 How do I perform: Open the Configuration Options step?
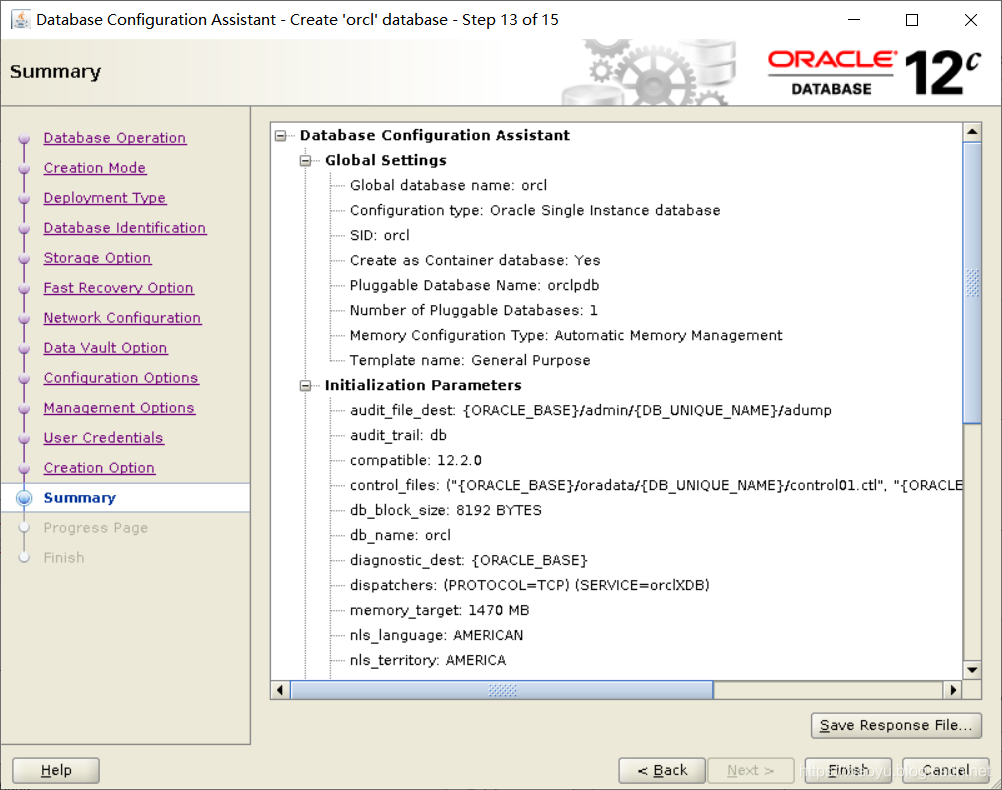tap(121, 378)
